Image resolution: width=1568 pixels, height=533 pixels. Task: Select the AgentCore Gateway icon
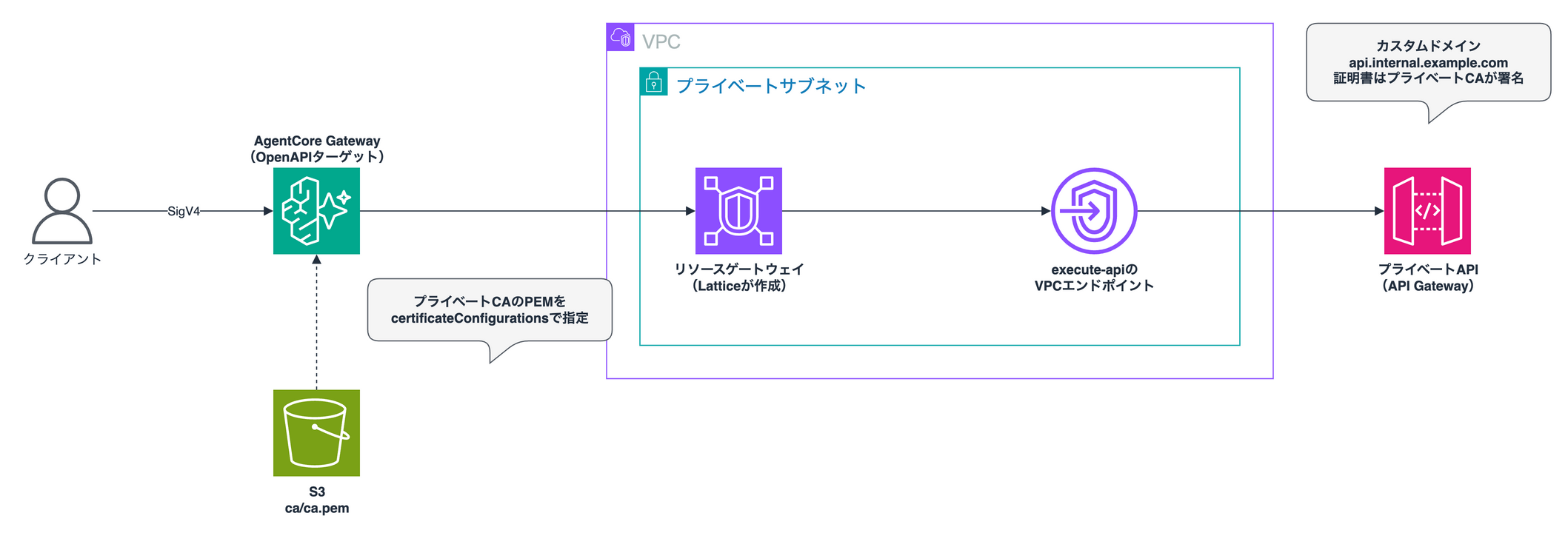pyautogui.click(x=316, y=211)
